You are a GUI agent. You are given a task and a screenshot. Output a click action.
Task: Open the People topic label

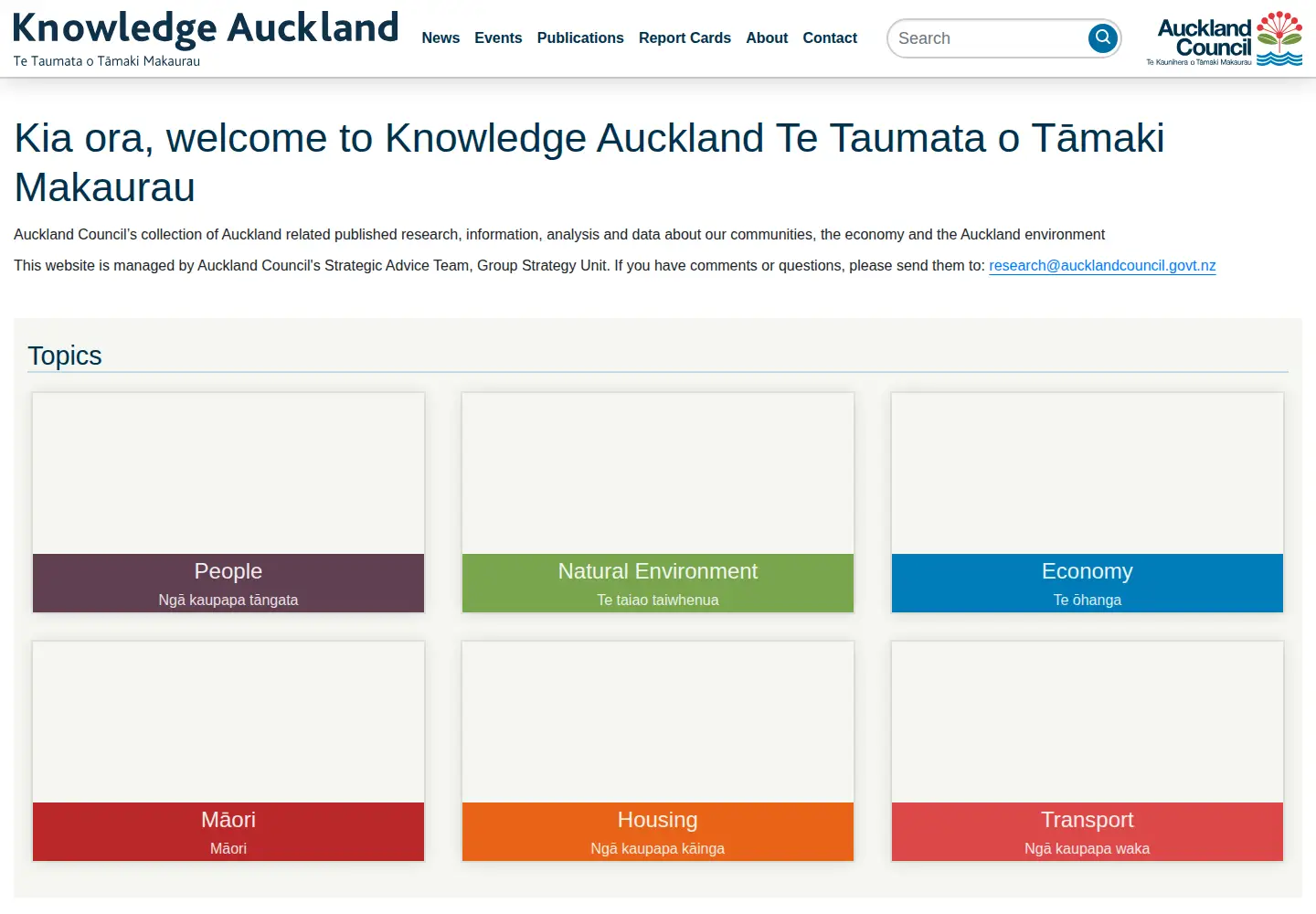[228, 583]
